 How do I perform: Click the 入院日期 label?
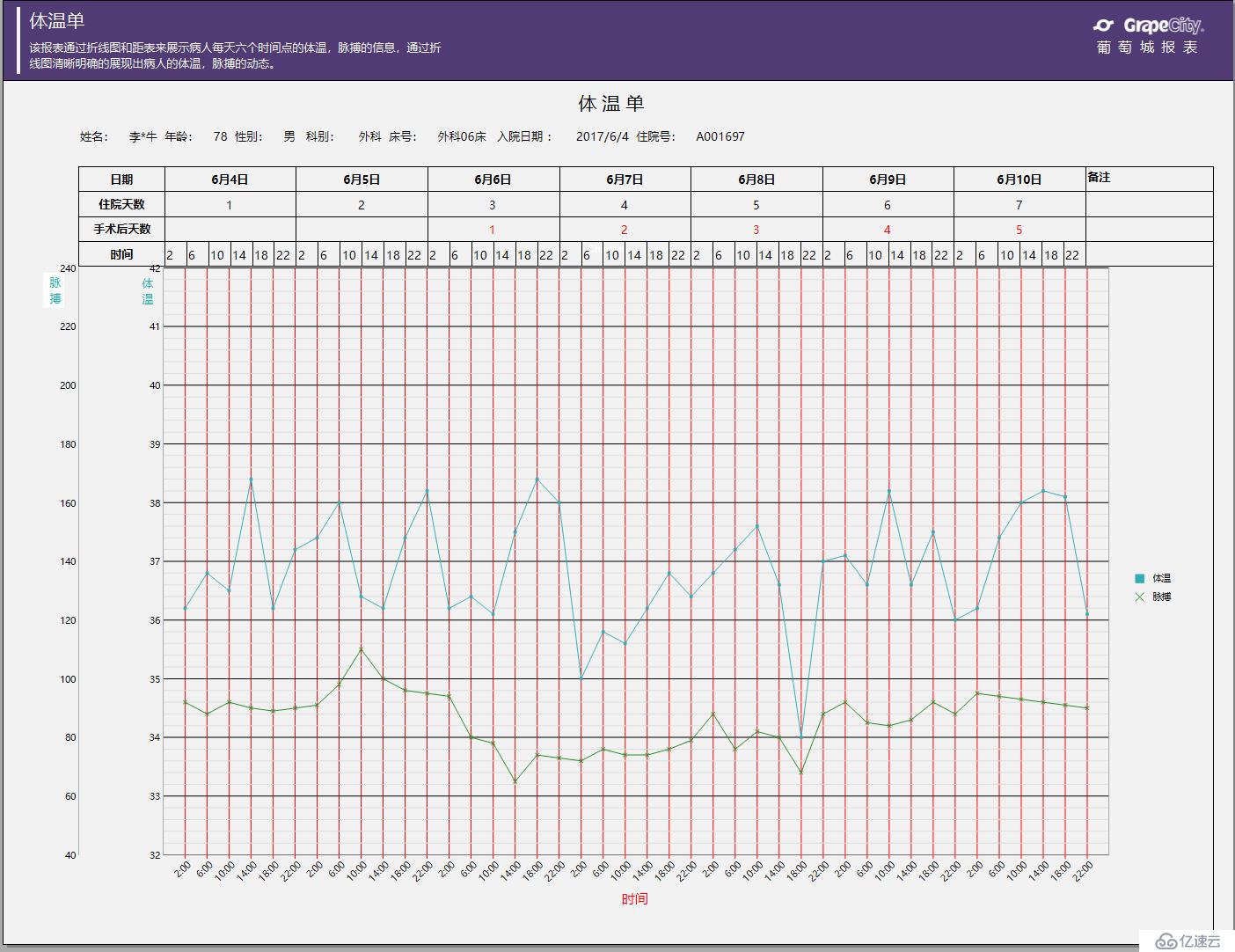[525, 136]
